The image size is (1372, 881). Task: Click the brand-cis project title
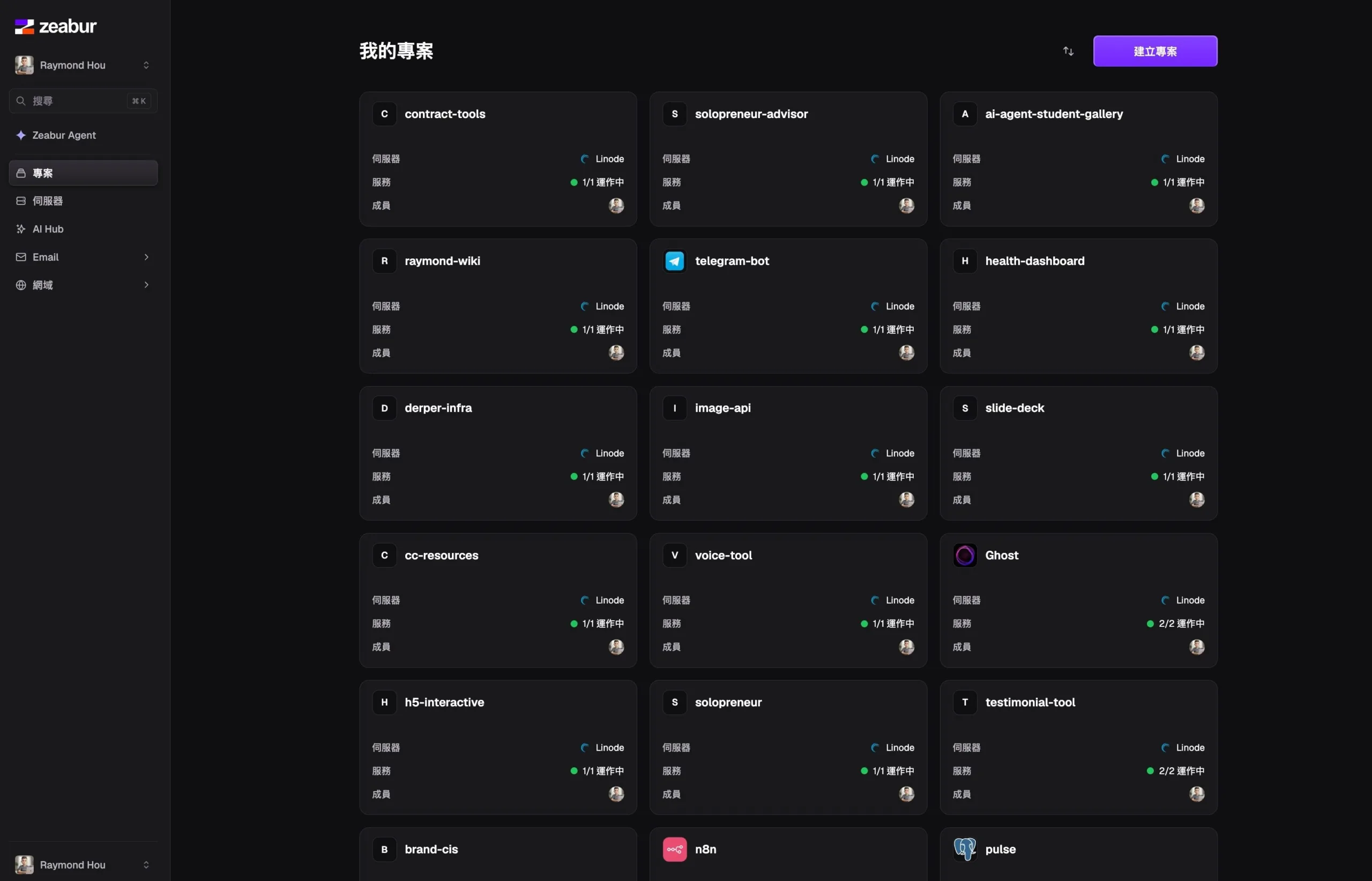[431, 849]
